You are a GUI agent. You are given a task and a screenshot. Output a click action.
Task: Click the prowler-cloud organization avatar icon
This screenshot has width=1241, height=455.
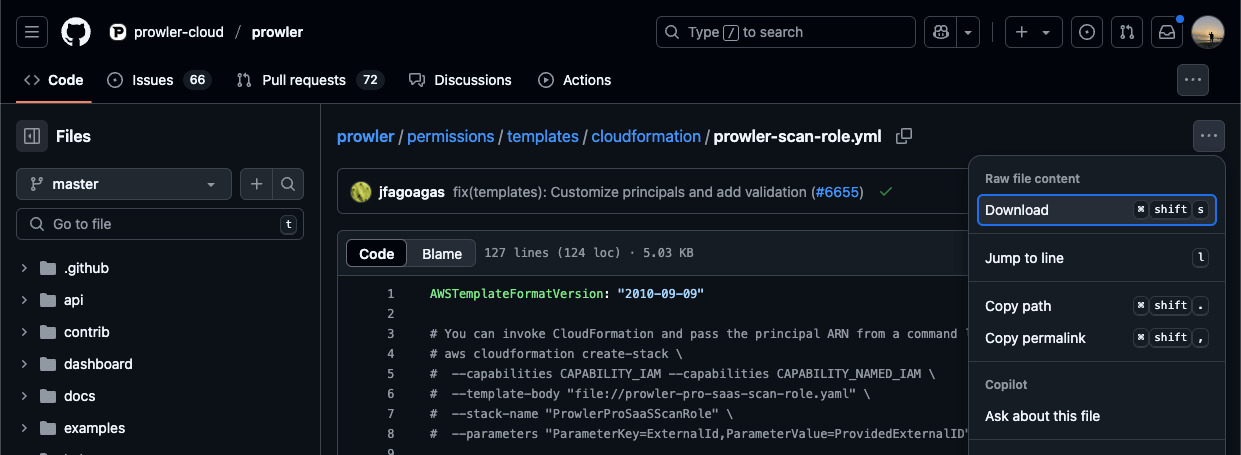click(x=118, y=32)
